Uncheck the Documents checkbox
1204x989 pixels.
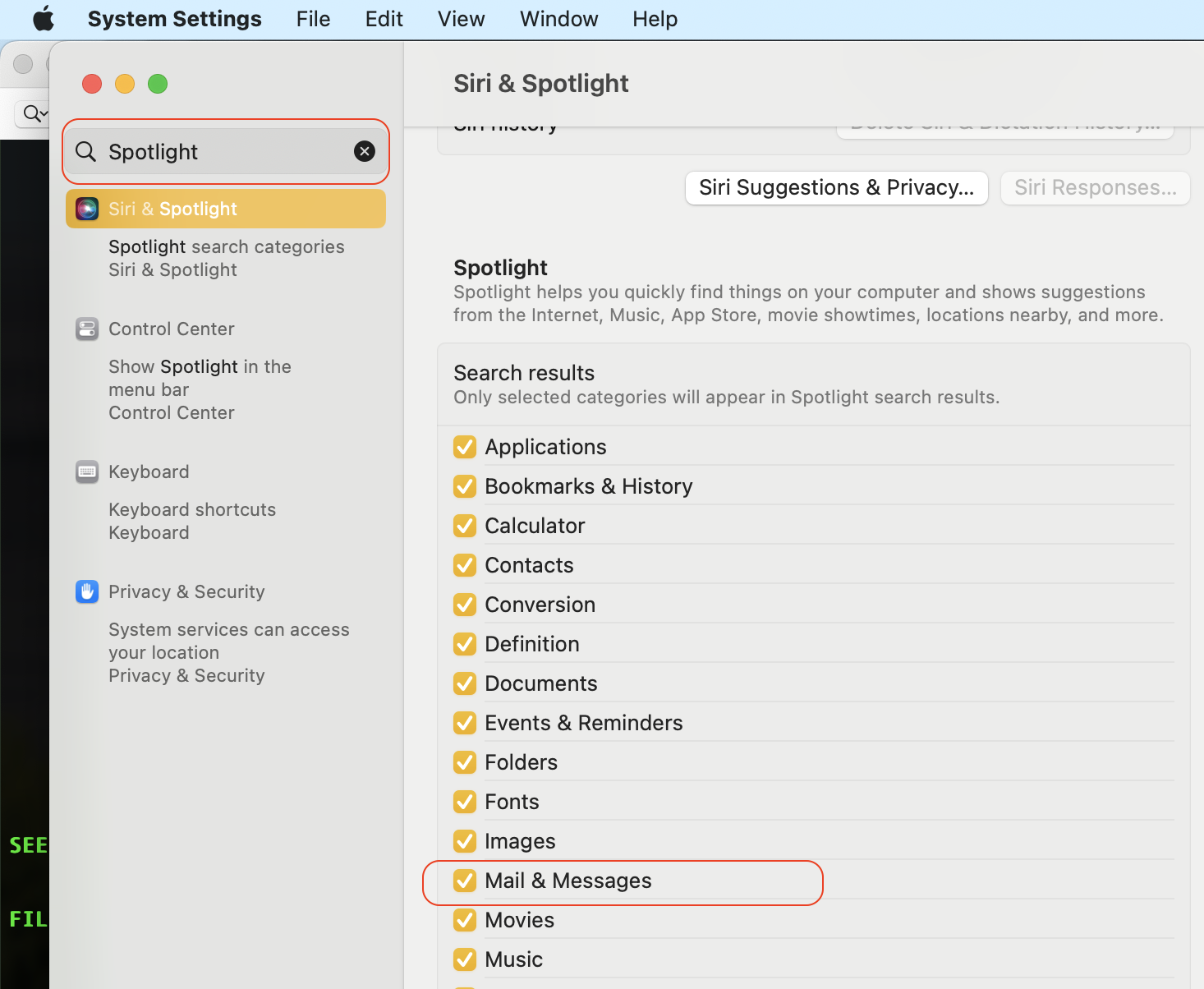(464, 683)
